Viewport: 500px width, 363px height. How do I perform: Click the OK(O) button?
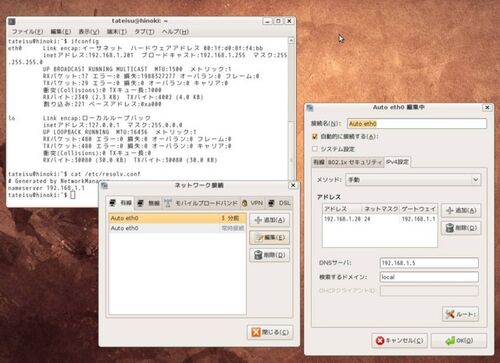pos(459,341)
